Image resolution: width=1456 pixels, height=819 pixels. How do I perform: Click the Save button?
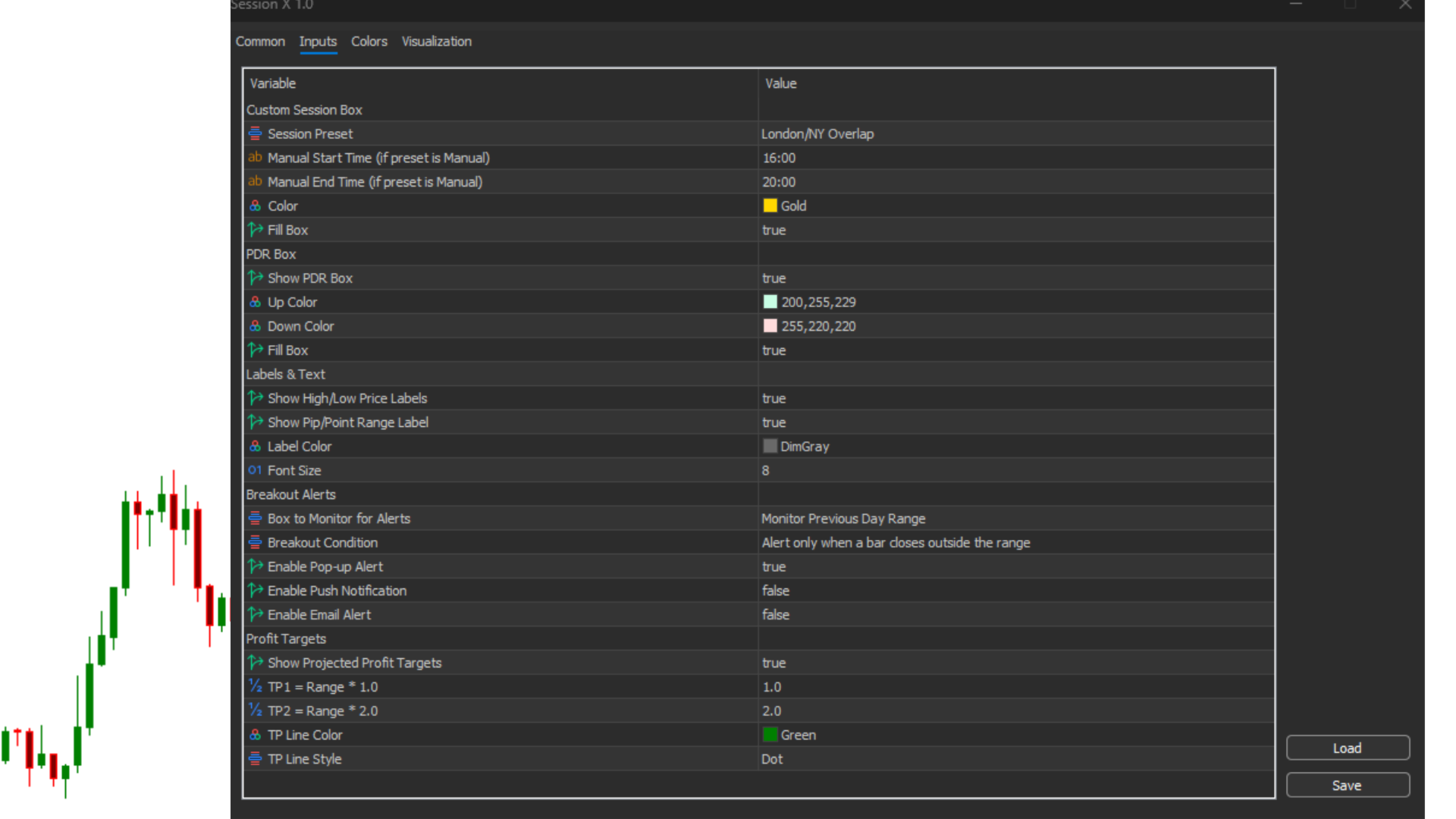pos(1348,786)
